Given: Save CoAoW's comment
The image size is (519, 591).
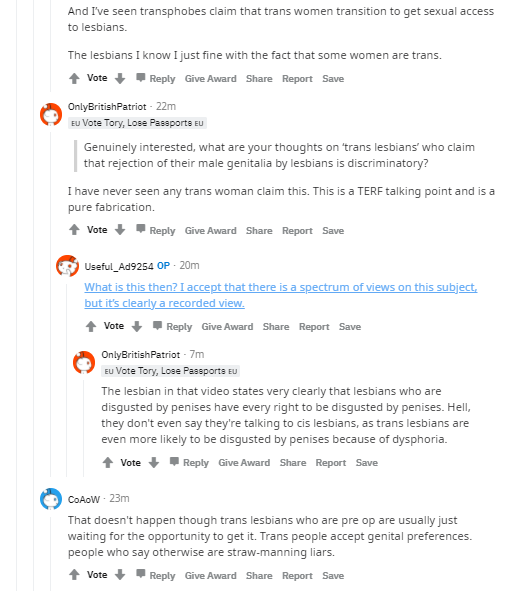Looking at the screenshot, I should click(333, 576).
